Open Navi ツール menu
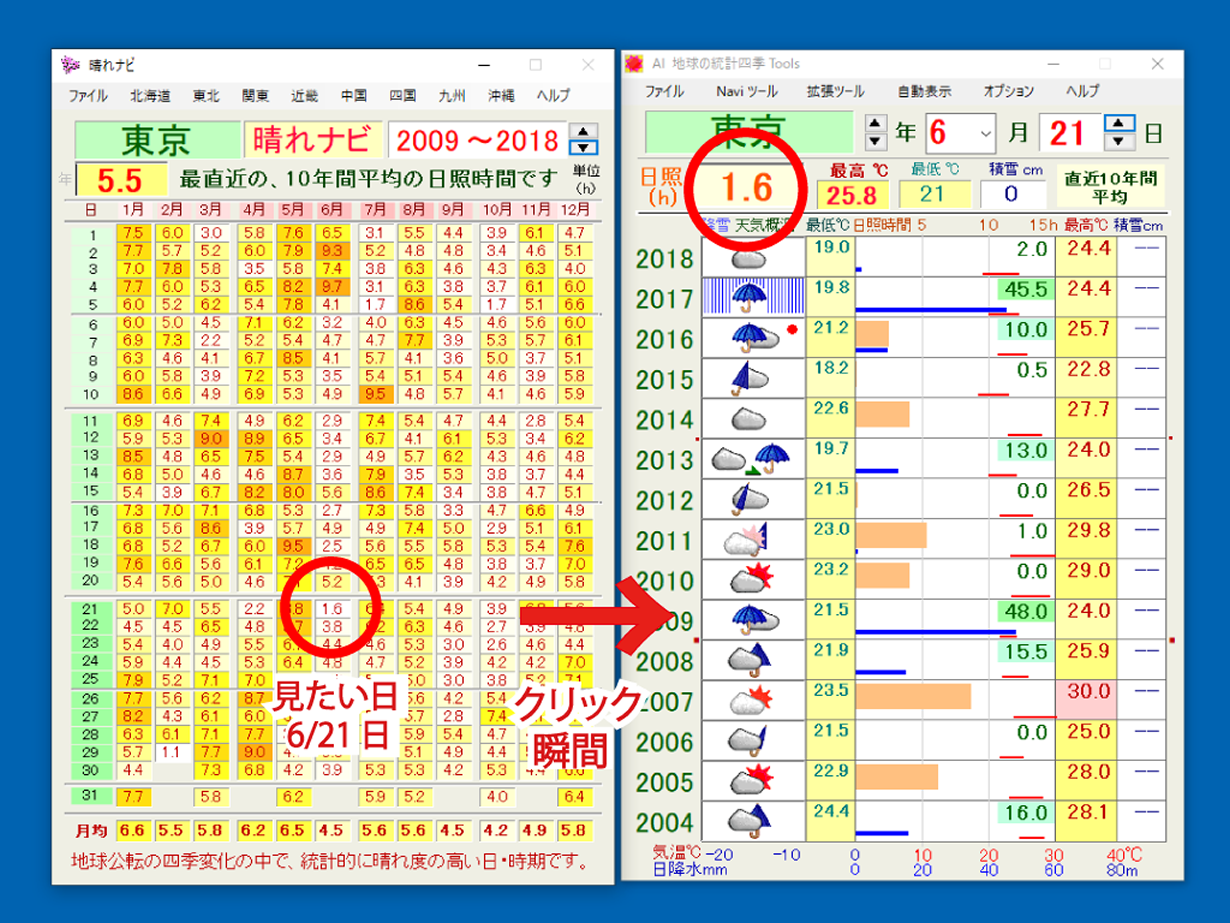Screen dimensions: 1230x923 click(x=746, y=91)
